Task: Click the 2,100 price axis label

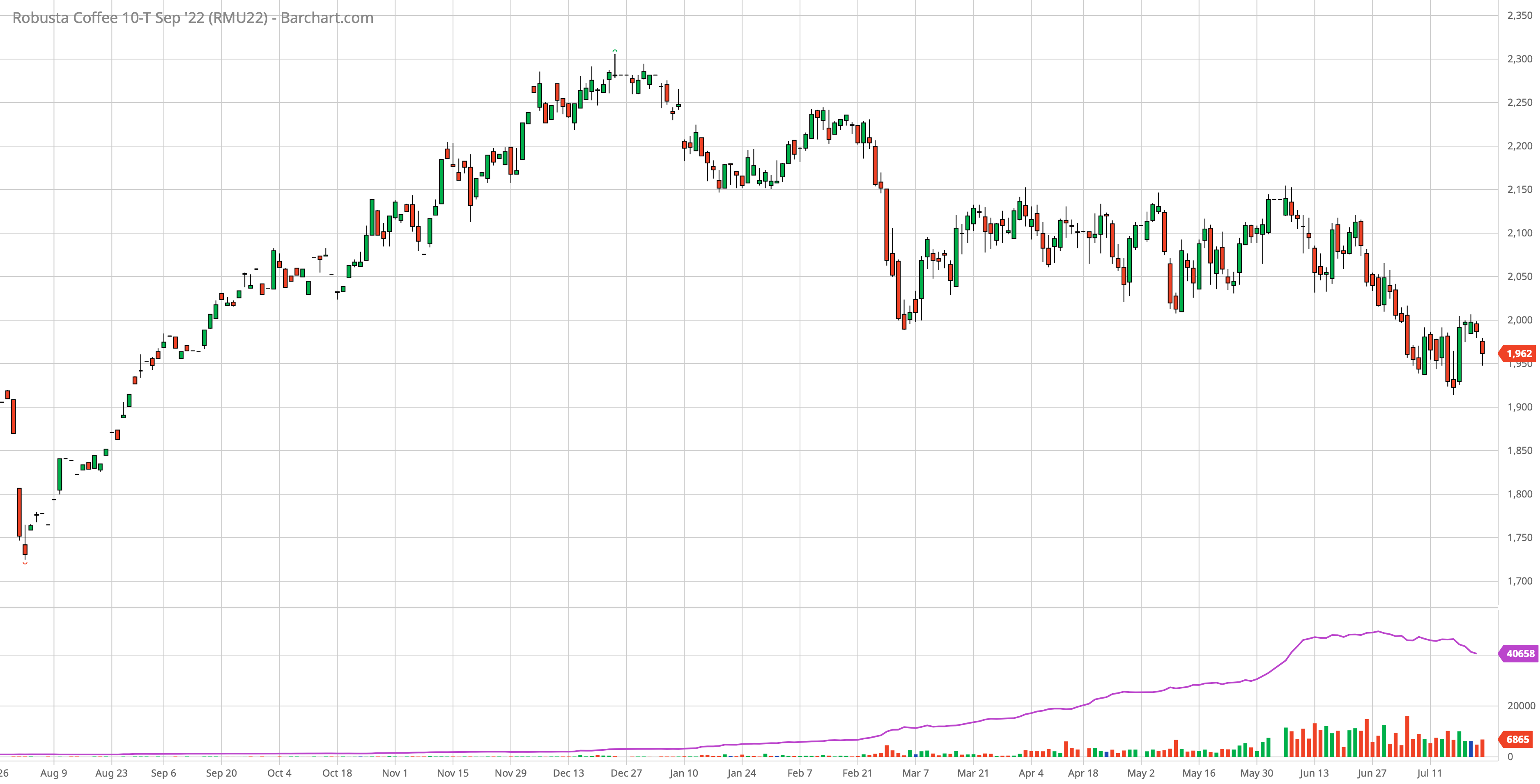Action: pos(1520,233)
